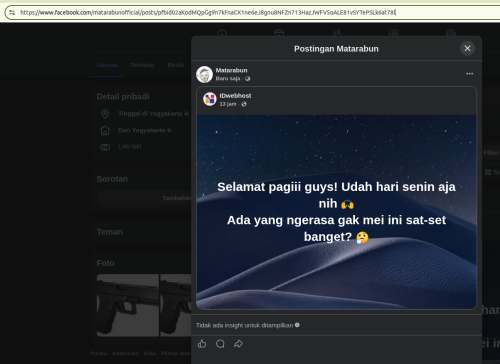
Task: Open the Ketentuan footer link
Action: [126, 353]
